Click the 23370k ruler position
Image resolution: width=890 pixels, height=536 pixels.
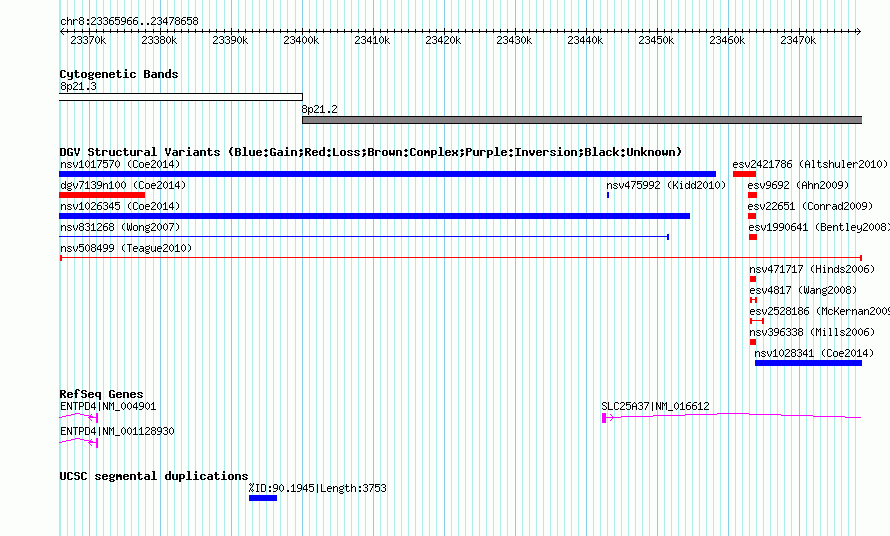pos(88,40)
